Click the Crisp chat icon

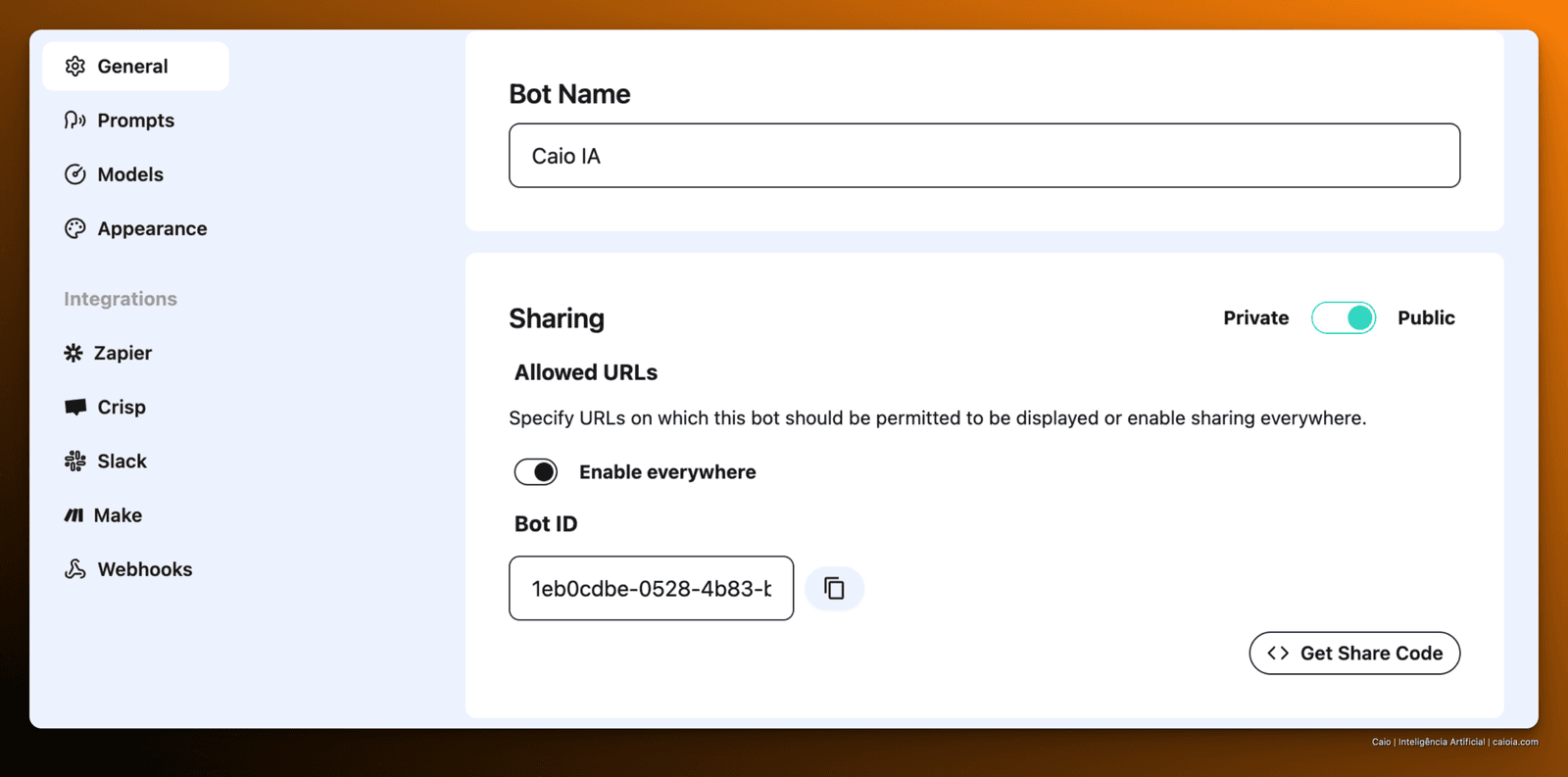[x=75, y=407]
